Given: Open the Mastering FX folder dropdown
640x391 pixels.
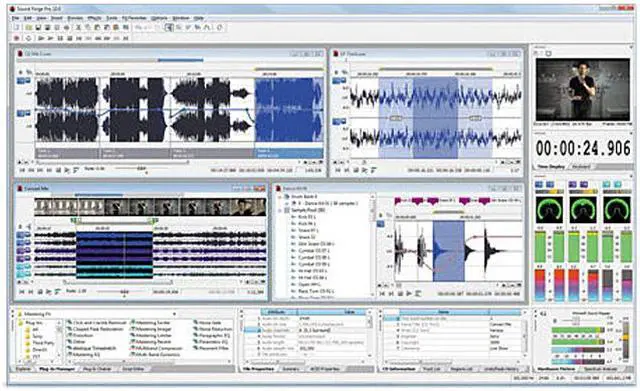Looking at the screenshot, I should tap(174, 314).
